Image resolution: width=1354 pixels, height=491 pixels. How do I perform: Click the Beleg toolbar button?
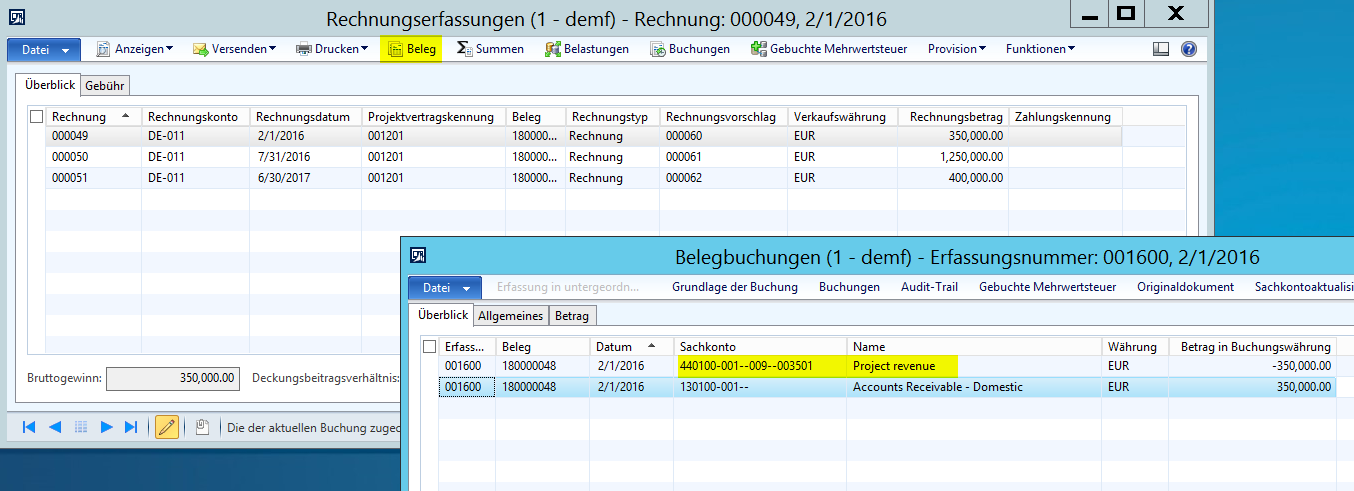point(411,49)
